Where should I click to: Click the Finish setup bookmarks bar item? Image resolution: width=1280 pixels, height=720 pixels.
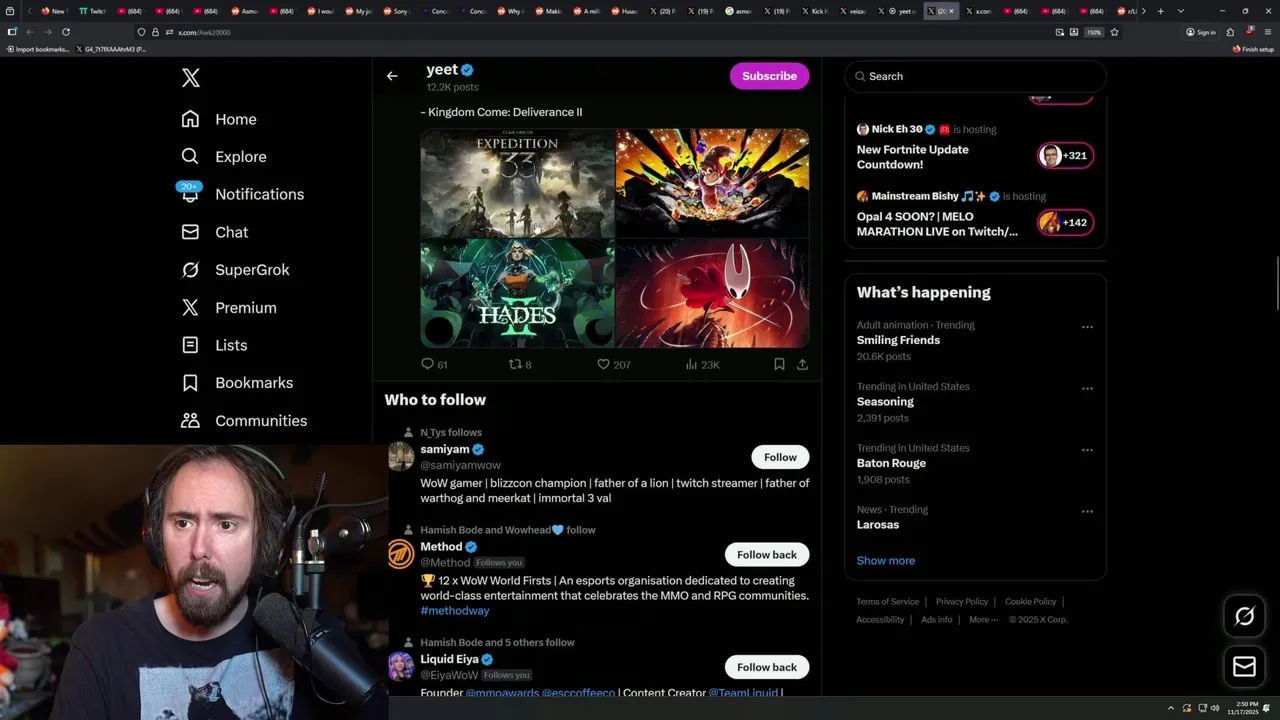[x=1253, y=49]
